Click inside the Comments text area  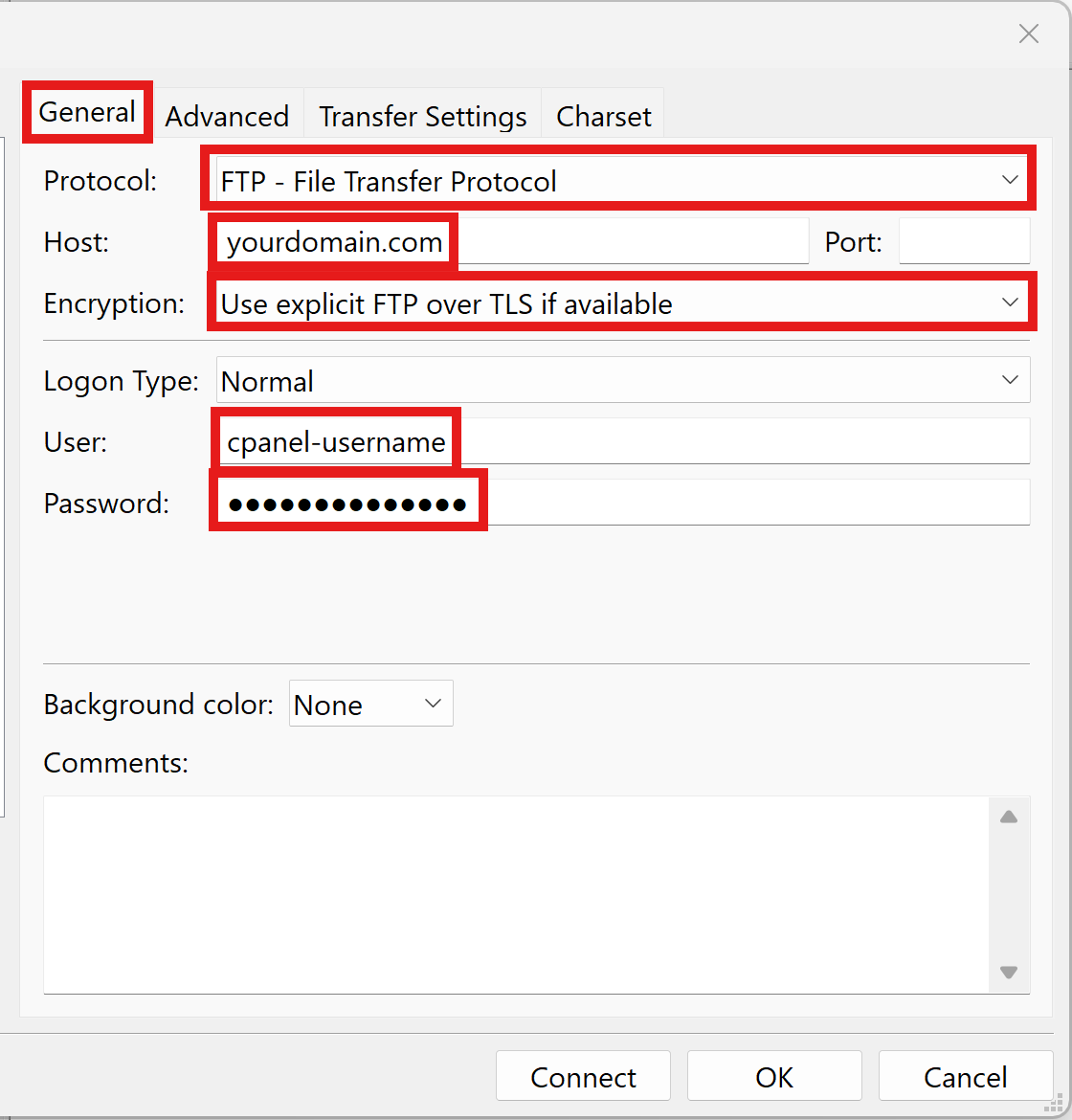tap(515, 893)
